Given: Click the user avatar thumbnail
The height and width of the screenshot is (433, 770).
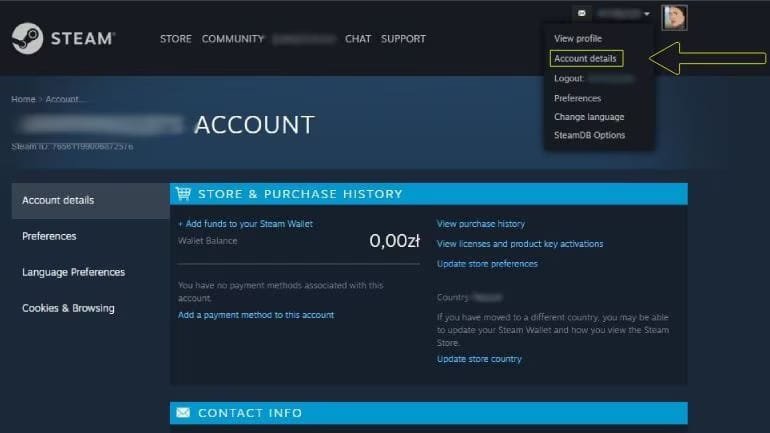Looking at the screenshot, I should [674, 16].
